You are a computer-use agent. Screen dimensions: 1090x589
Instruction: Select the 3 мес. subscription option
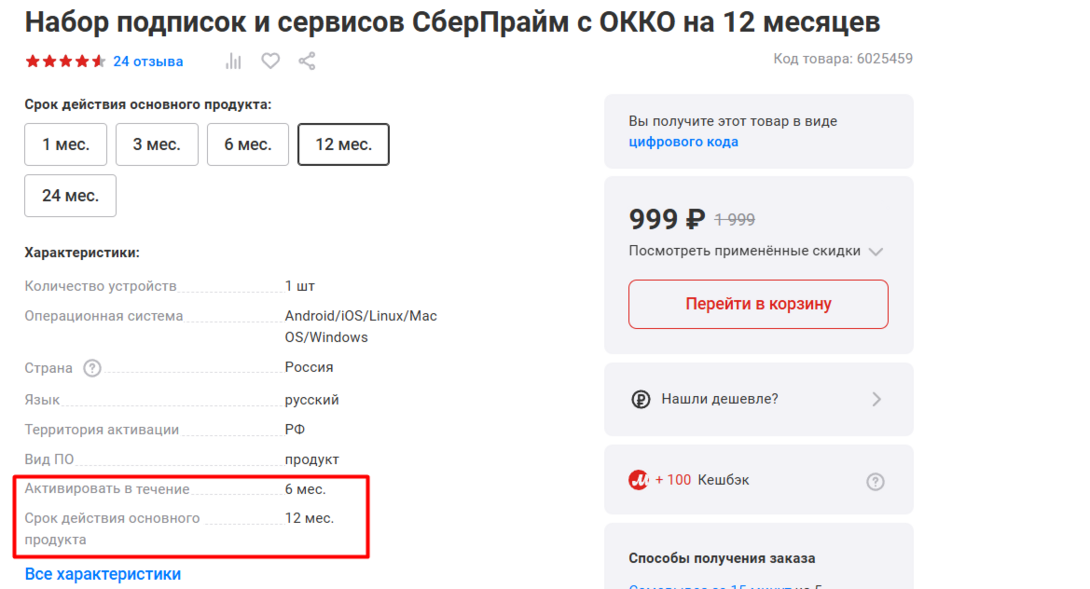[156, 144]
